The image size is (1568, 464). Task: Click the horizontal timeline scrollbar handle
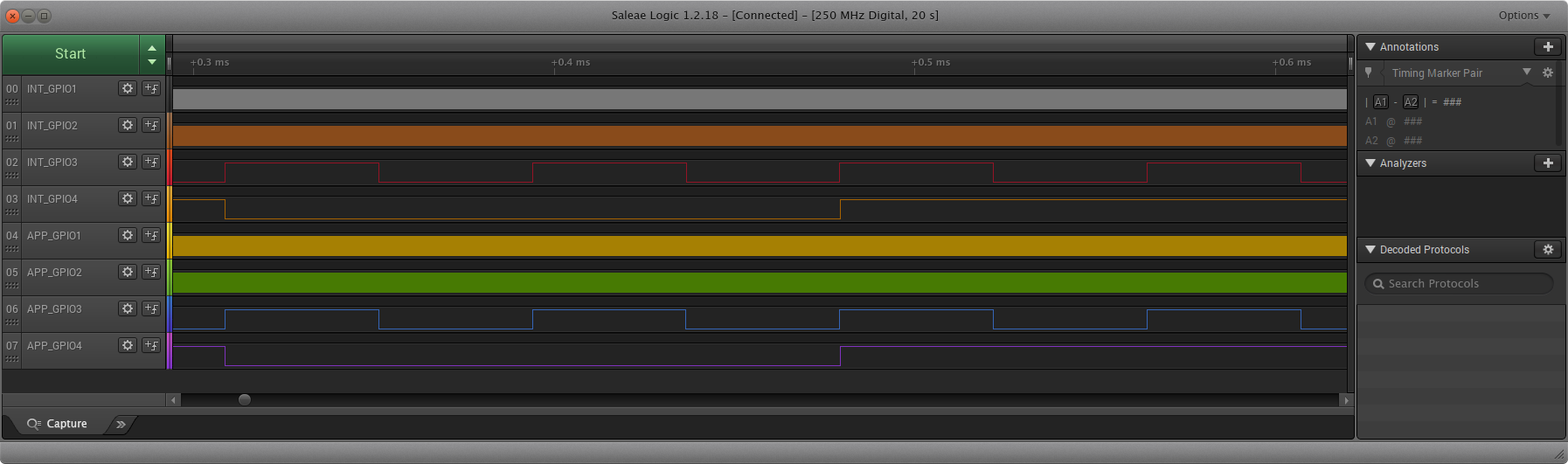pyautogui.click(x=245, y=400)
